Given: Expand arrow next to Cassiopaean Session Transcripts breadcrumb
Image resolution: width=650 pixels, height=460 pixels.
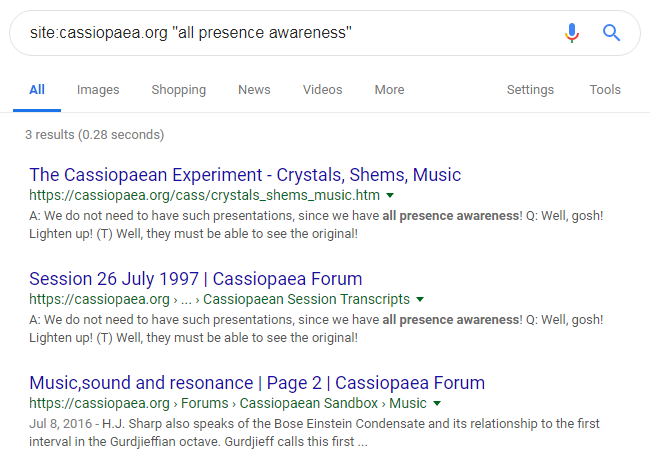Looking at the screenshot, I should pyautogui.click(x=420, y=299).
